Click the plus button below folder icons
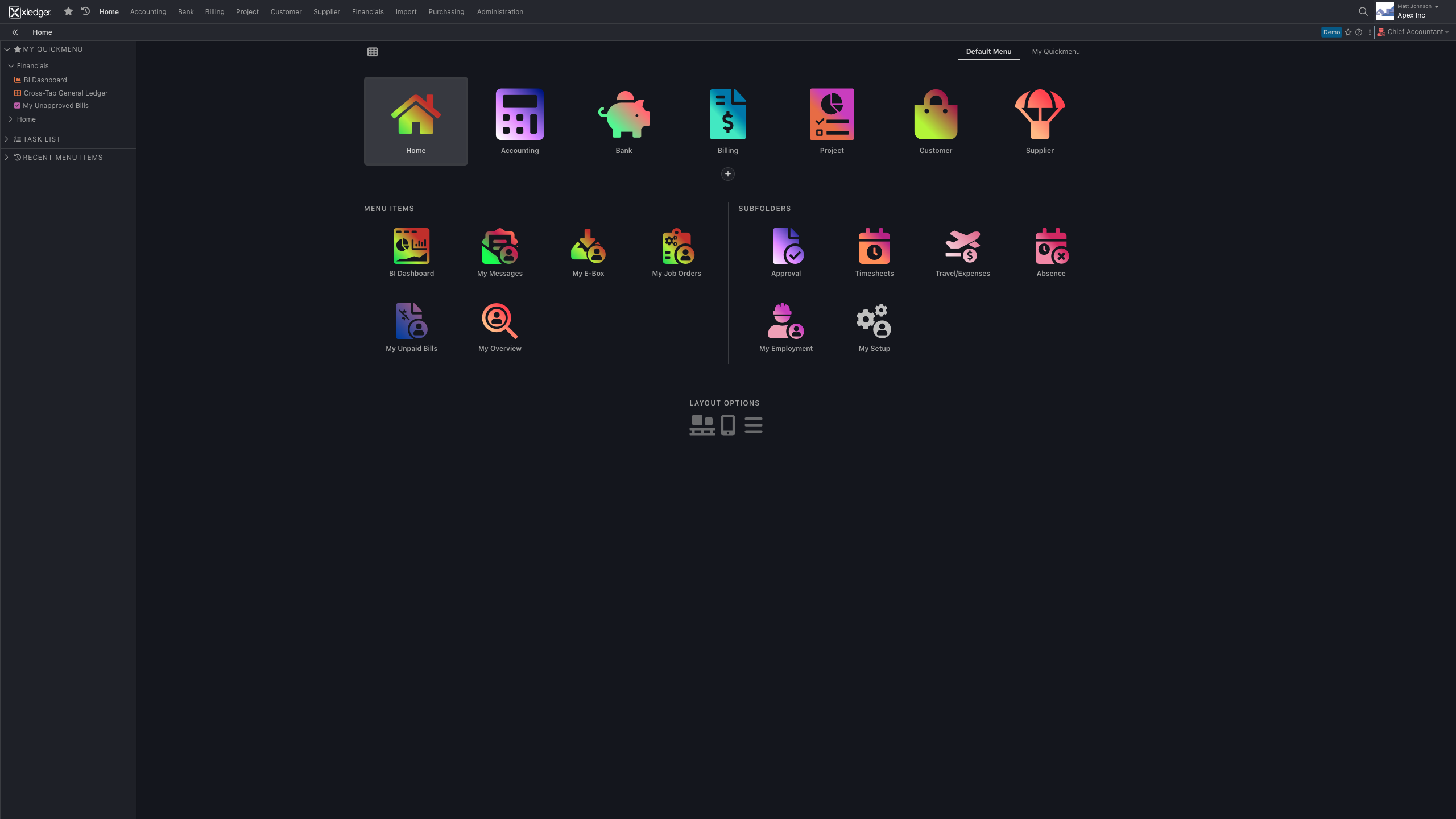 tap(727, 174)
